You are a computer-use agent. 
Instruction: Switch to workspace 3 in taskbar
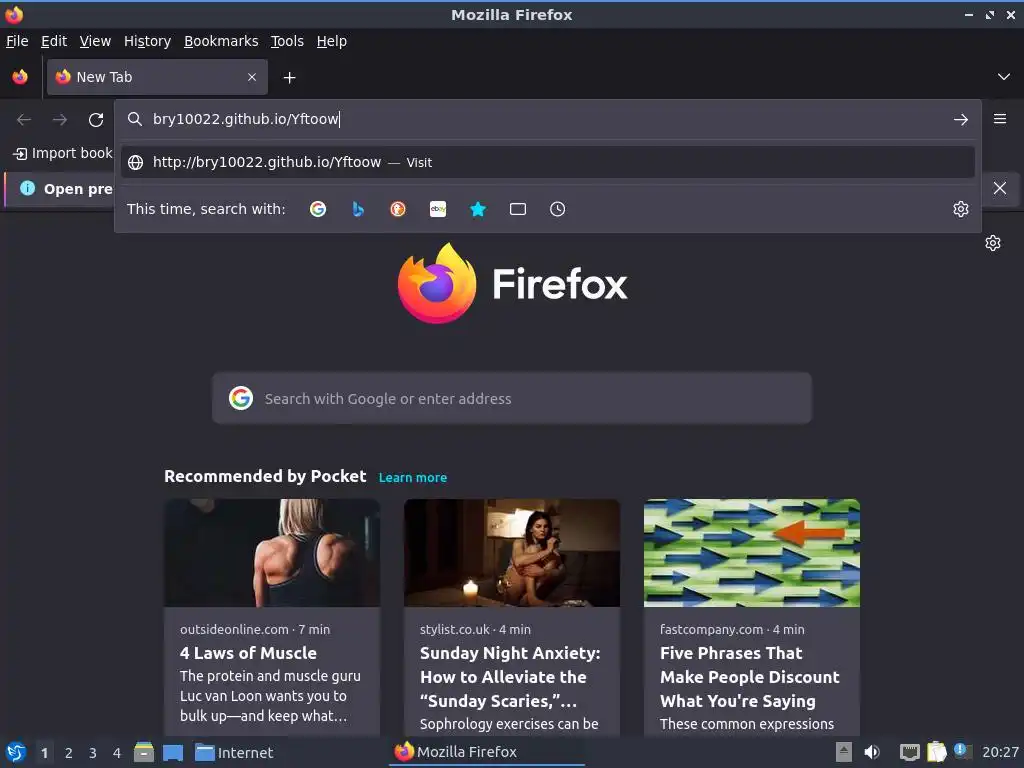click(93, 753)
